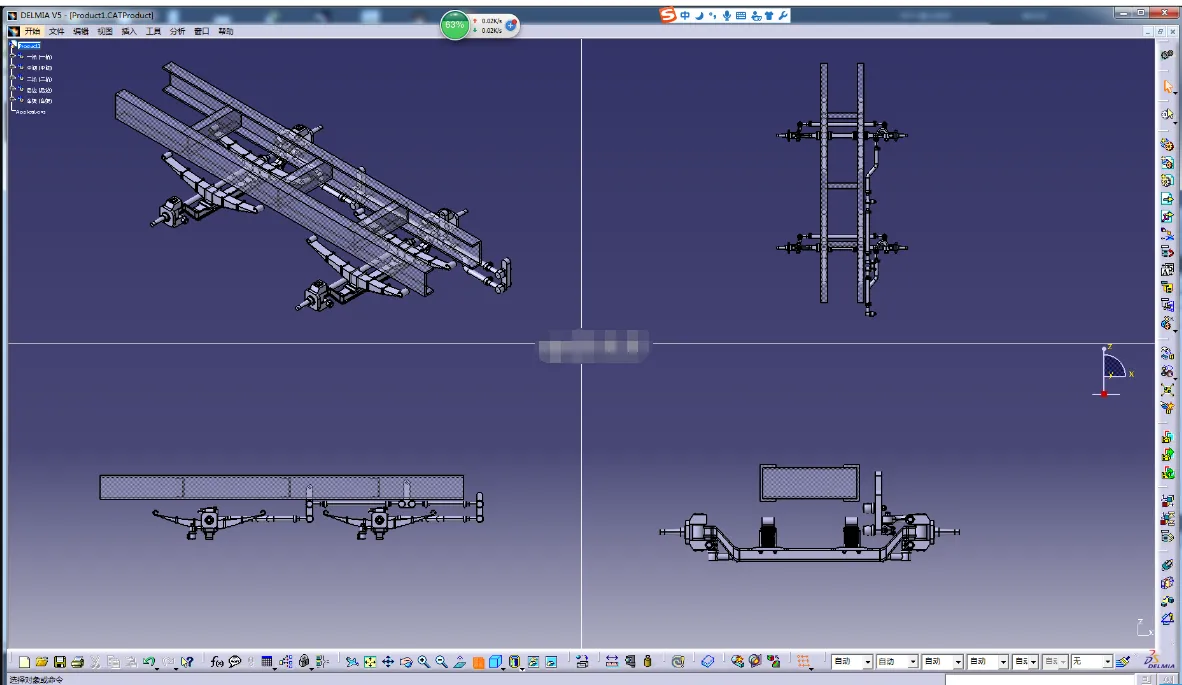Image resolution: width=1182 pixels, height=685 pixels.
Task: Open the 编辑 menu
Action: 81,31
